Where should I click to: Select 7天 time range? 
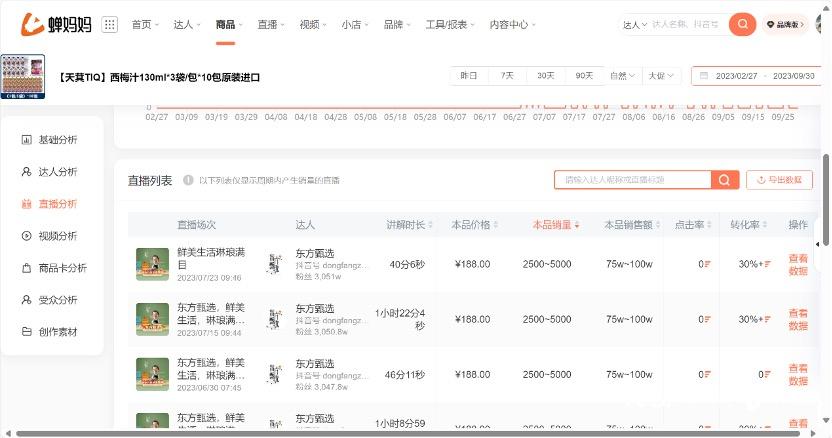(x=507, y=76)
